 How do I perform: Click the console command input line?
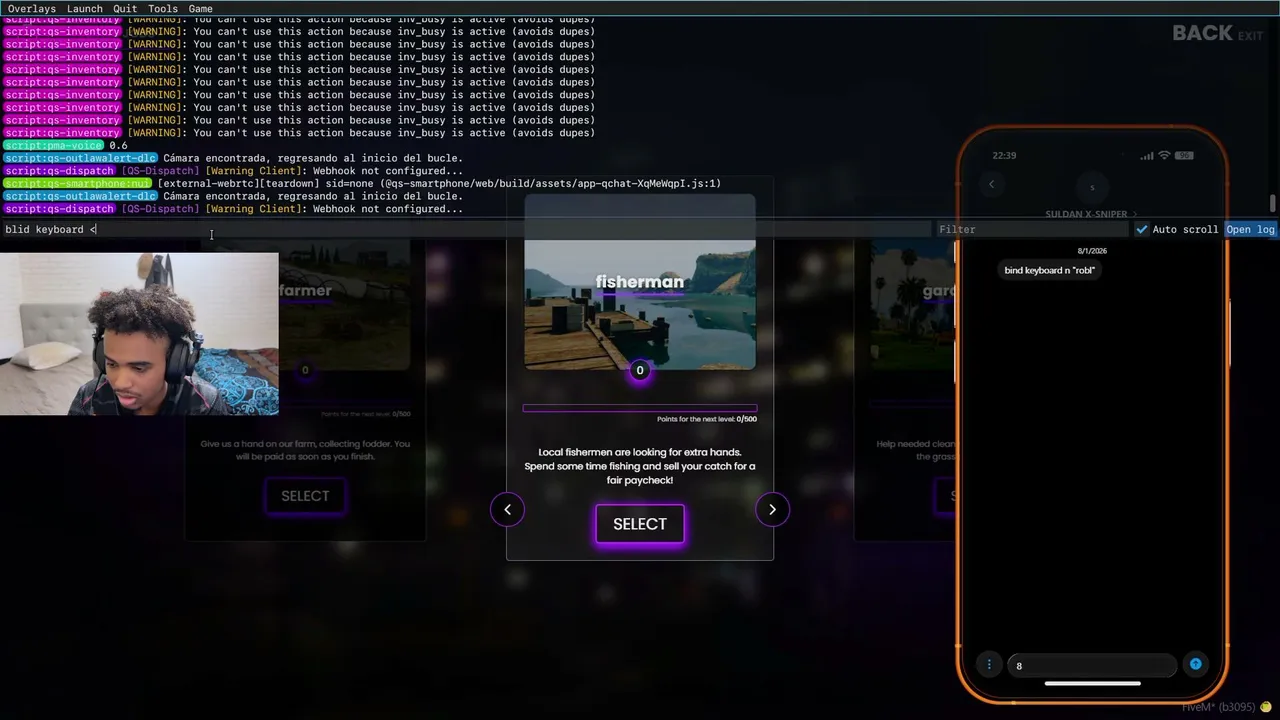pos(466,229)
